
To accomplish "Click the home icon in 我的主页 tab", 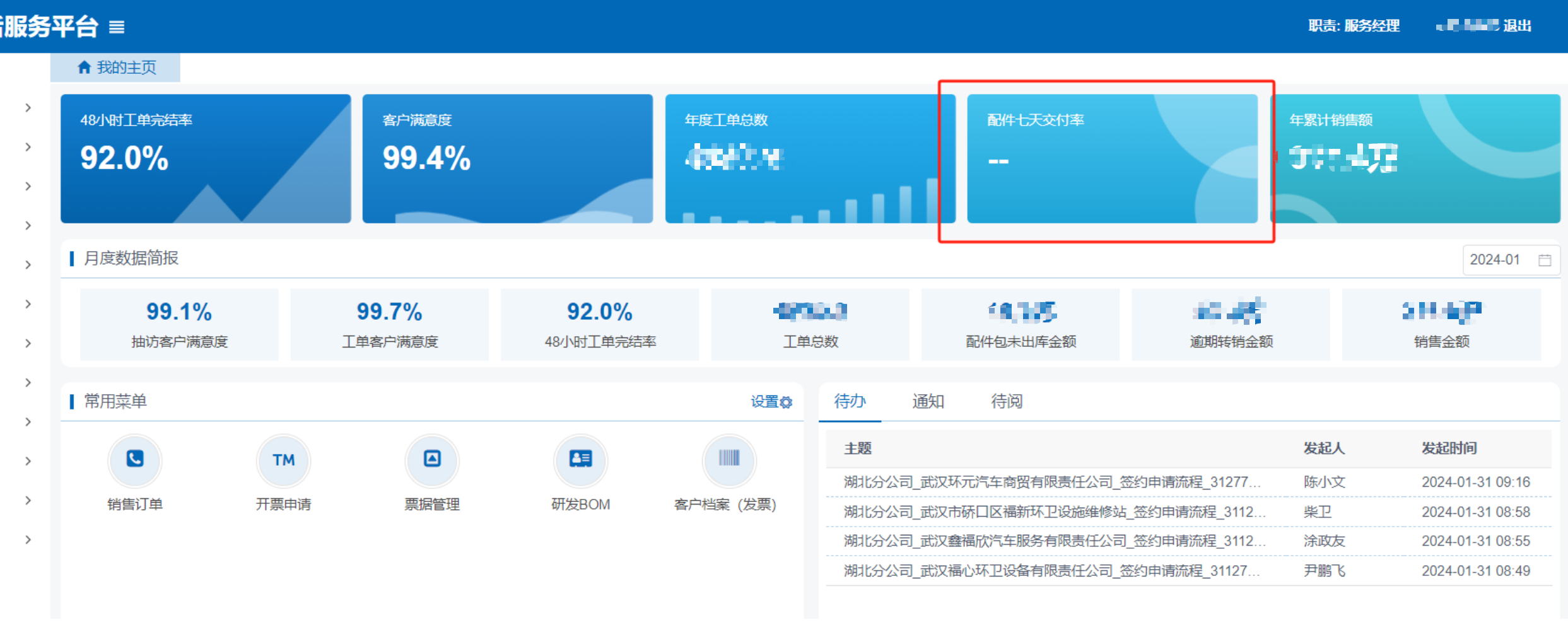I will pos(84,67).
